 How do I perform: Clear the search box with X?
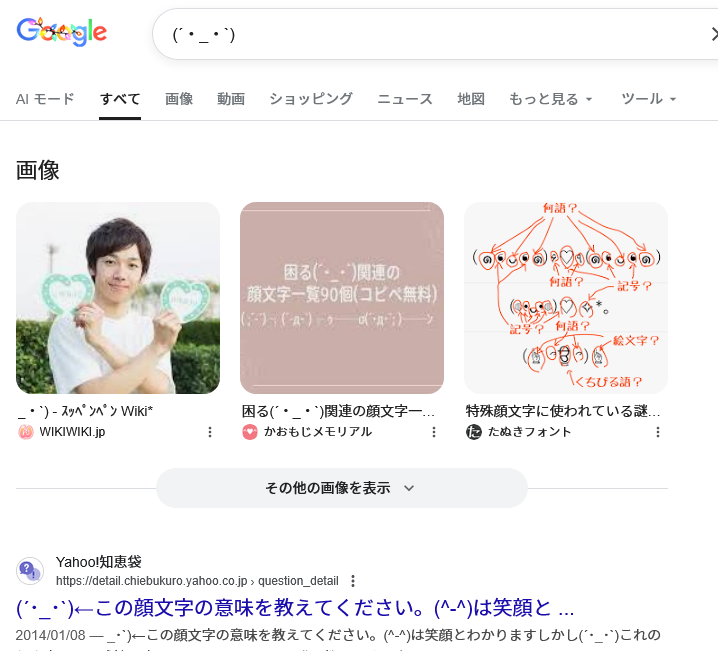coord(714,34)
